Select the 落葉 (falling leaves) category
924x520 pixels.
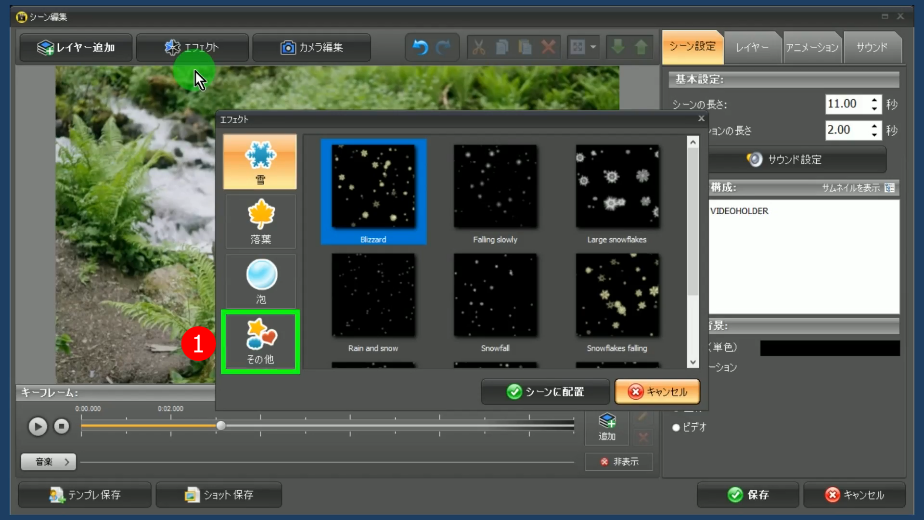point(260,221)
